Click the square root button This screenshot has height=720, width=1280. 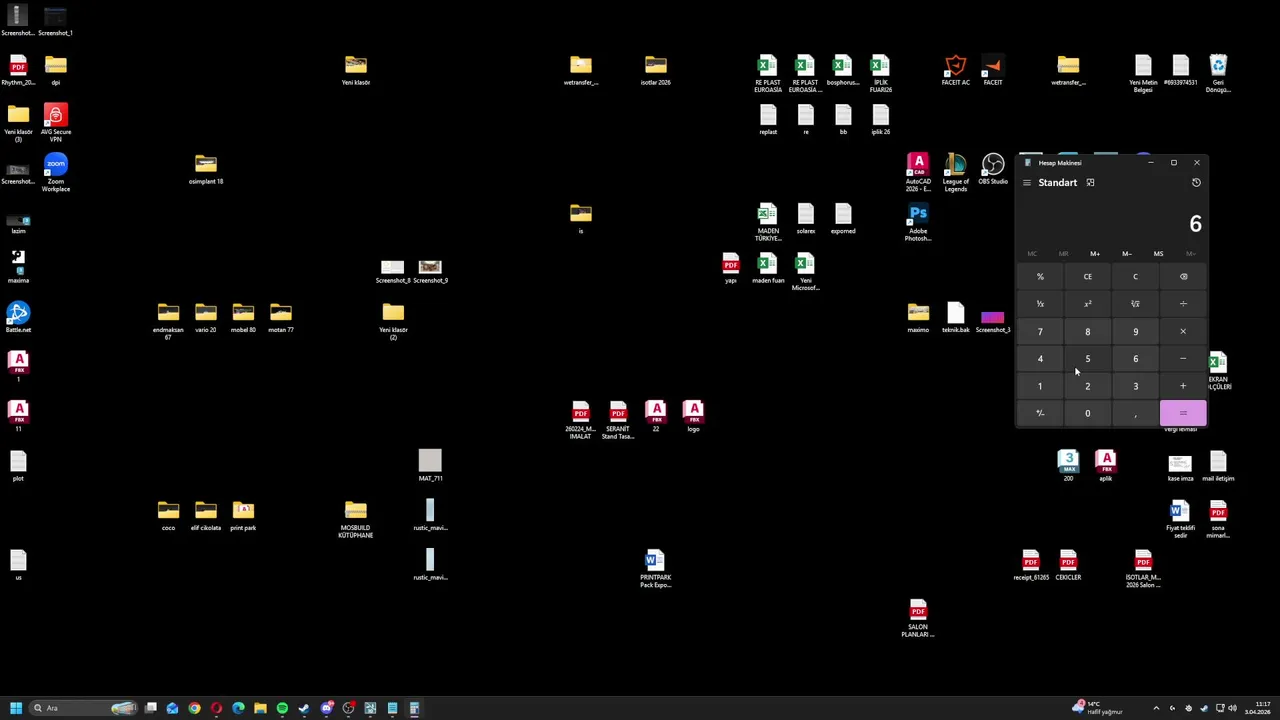tap(1135, 304)
